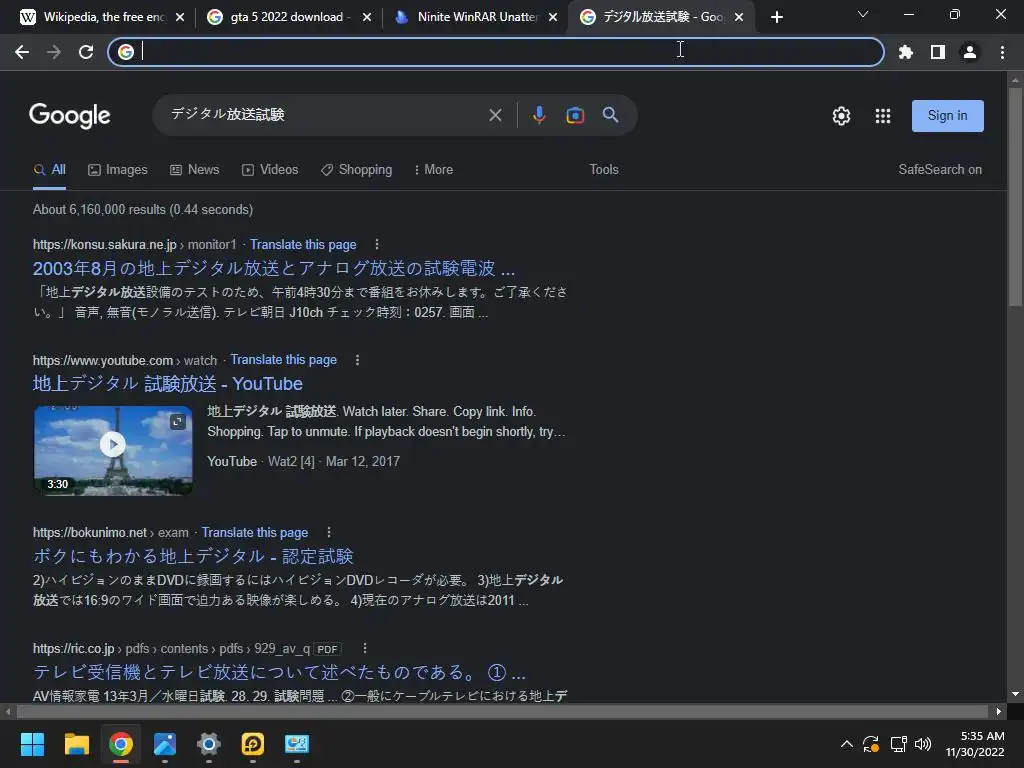The image size is (1024, 768).
Task: Open a new browser tab
Action: [x=776, y=17]
